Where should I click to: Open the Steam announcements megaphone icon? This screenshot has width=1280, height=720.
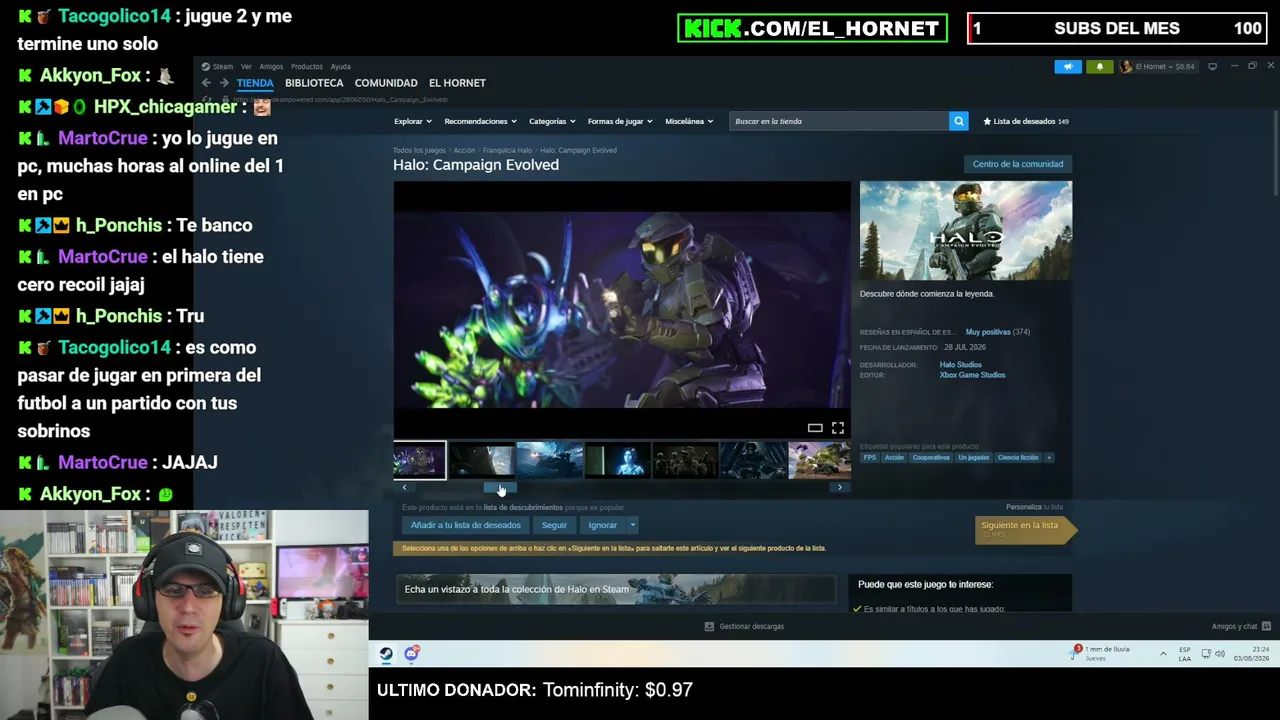[1068, 67]
